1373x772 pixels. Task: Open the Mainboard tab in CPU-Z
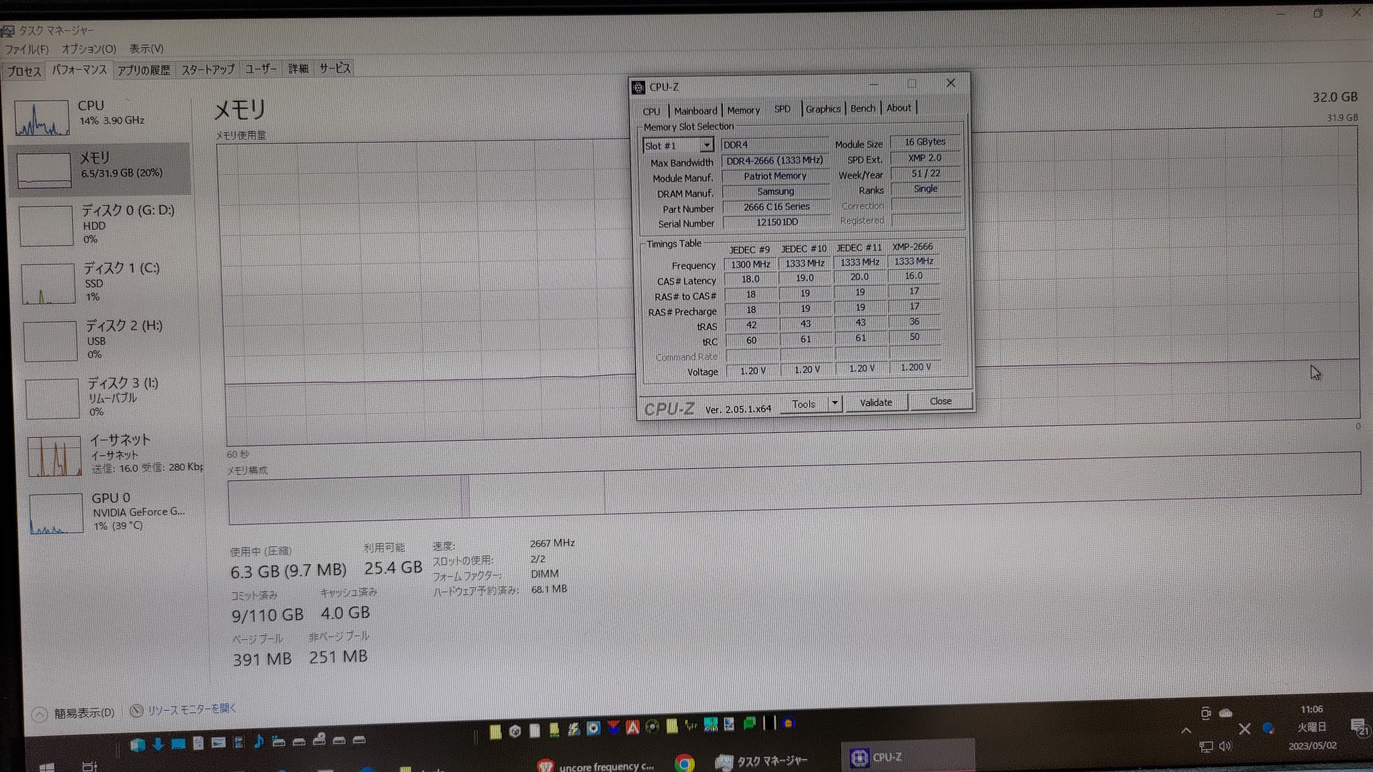[695, 111]
